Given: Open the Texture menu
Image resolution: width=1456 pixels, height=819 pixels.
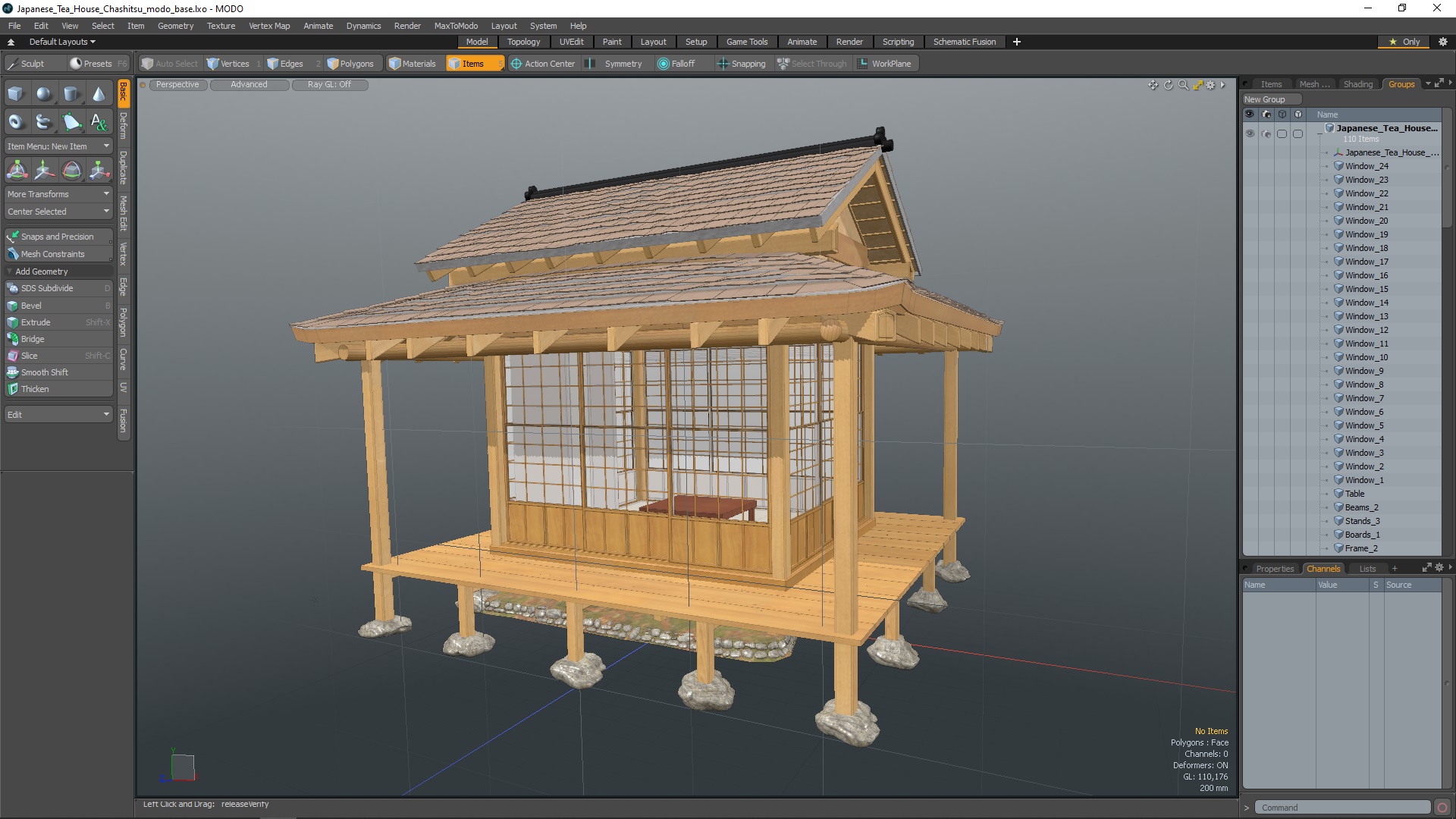Looking at the screenshot, I should (x=221, y=26).
